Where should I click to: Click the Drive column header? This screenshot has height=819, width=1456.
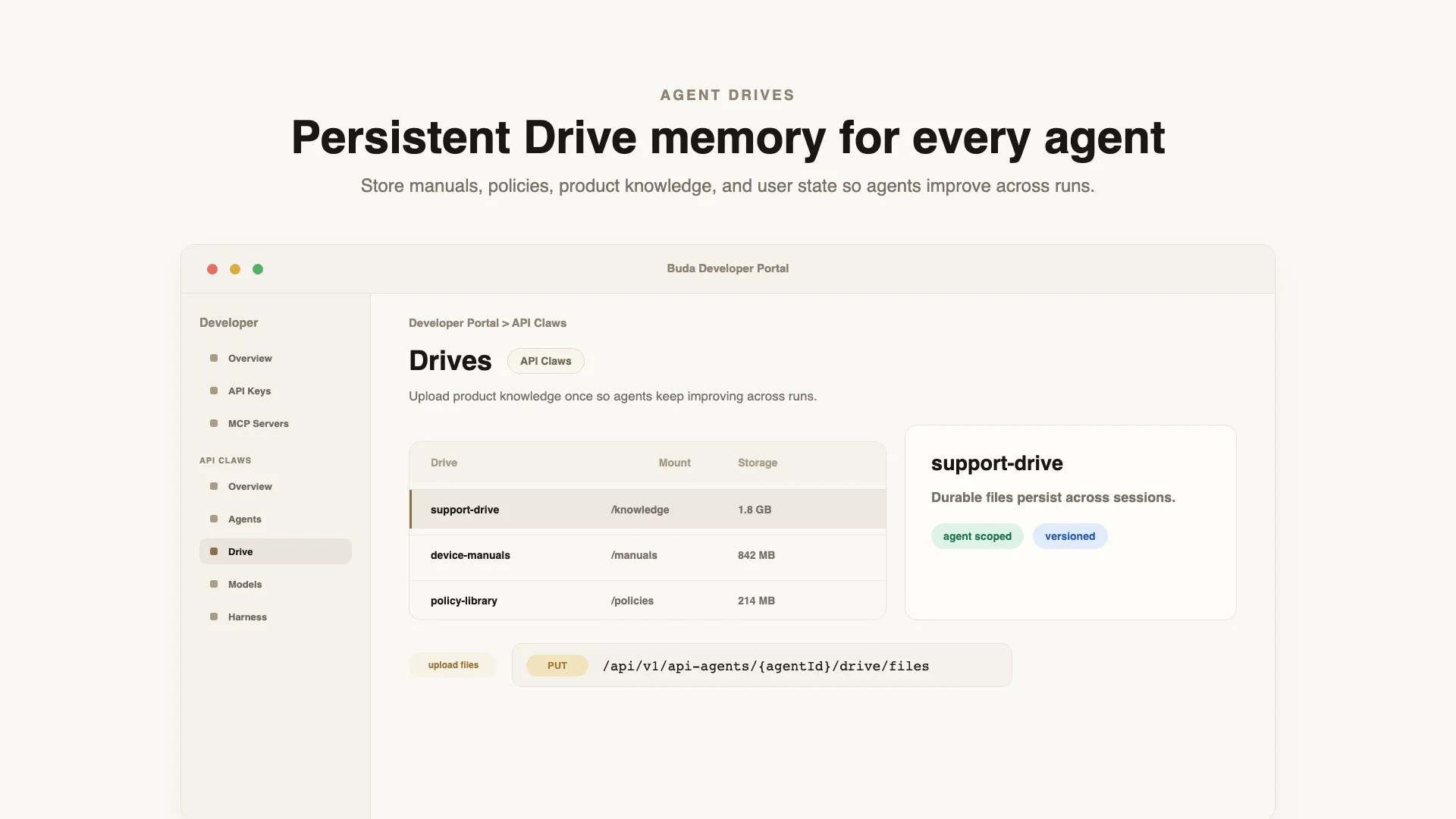444,463
